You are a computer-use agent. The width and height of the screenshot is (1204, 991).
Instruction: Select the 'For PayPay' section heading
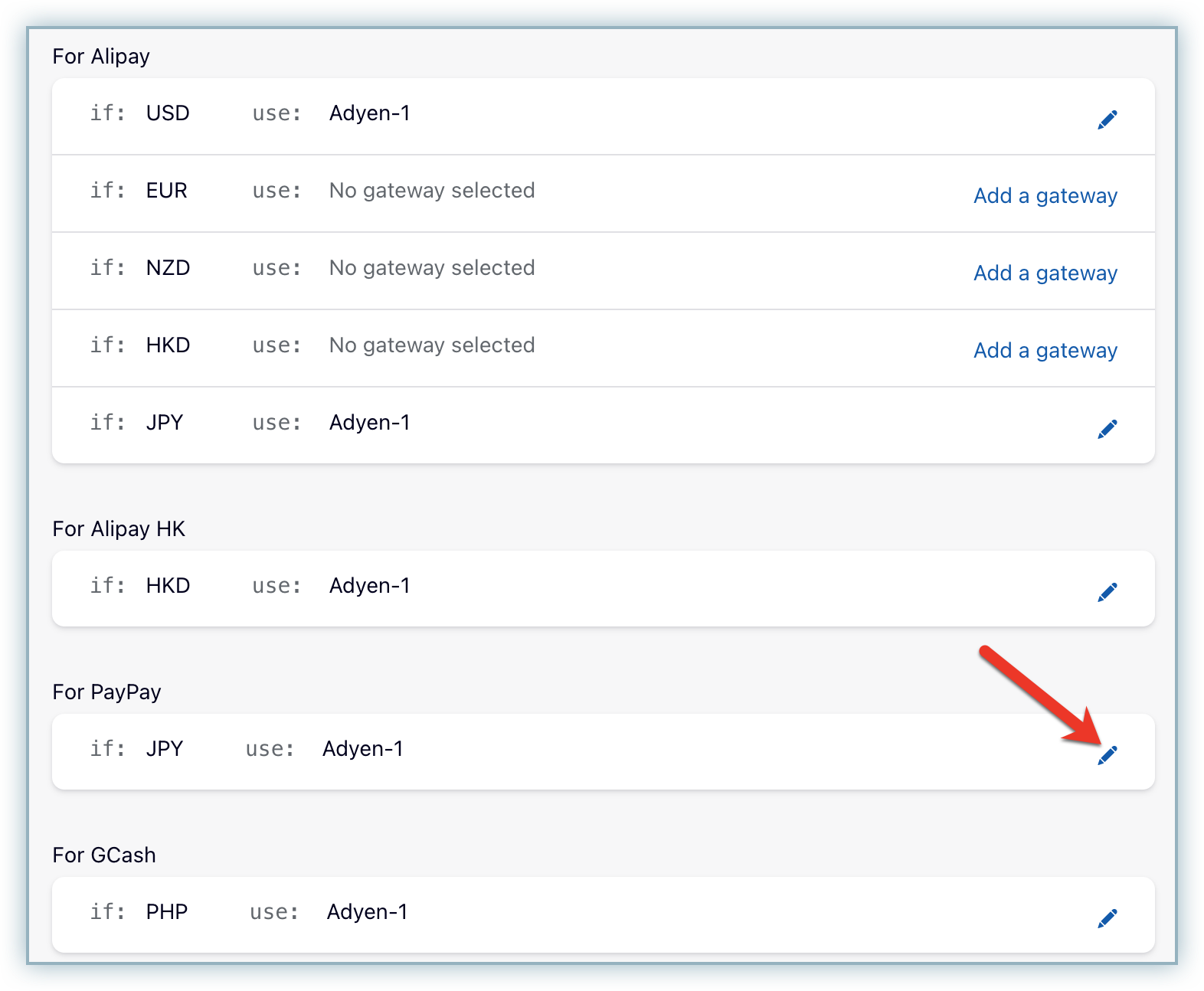point(106,692)
